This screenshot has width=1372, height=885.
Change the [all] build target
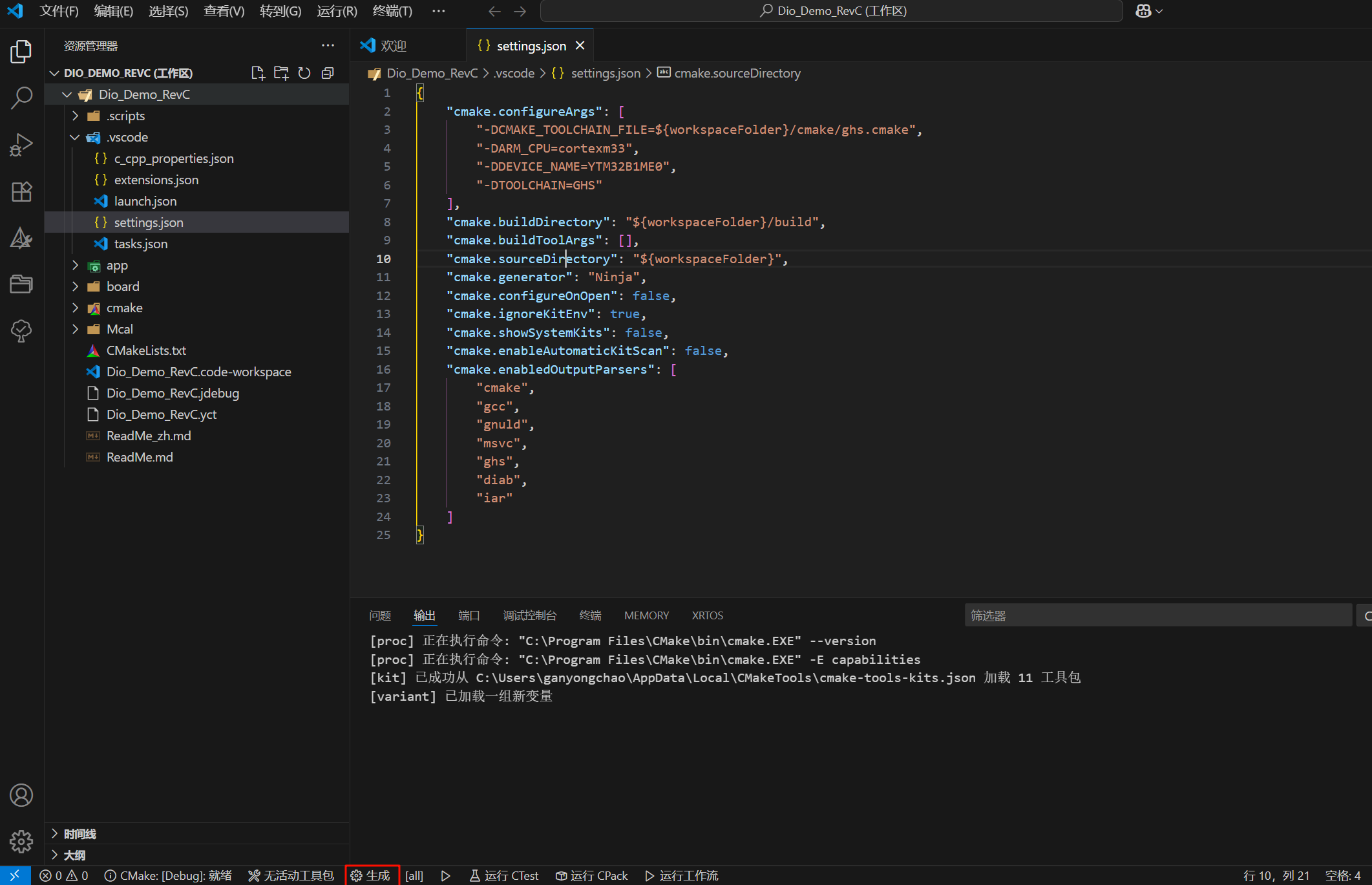click(x=414, y=875)
